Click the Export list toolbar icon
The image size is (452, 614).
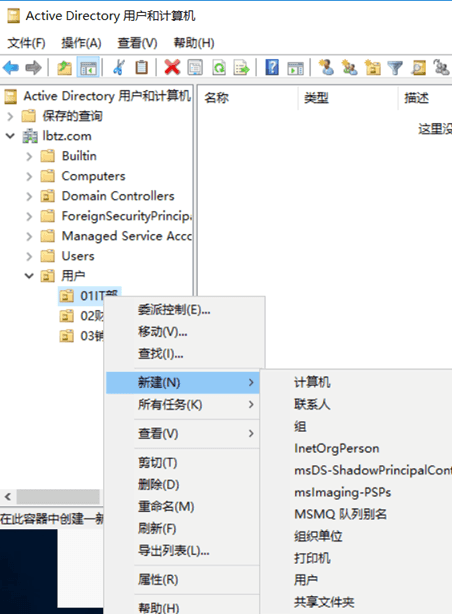242,68
